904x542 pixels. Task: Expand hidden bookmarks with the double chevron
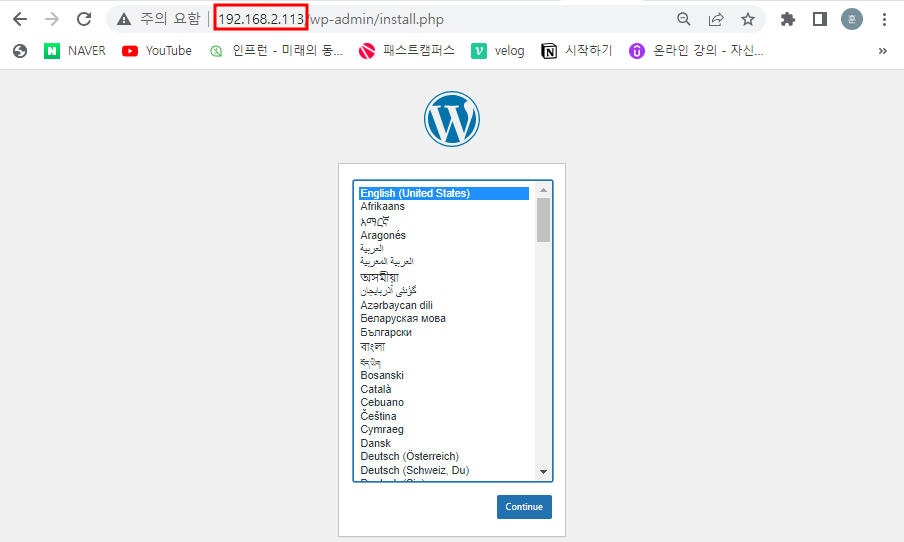coord(883,51)
